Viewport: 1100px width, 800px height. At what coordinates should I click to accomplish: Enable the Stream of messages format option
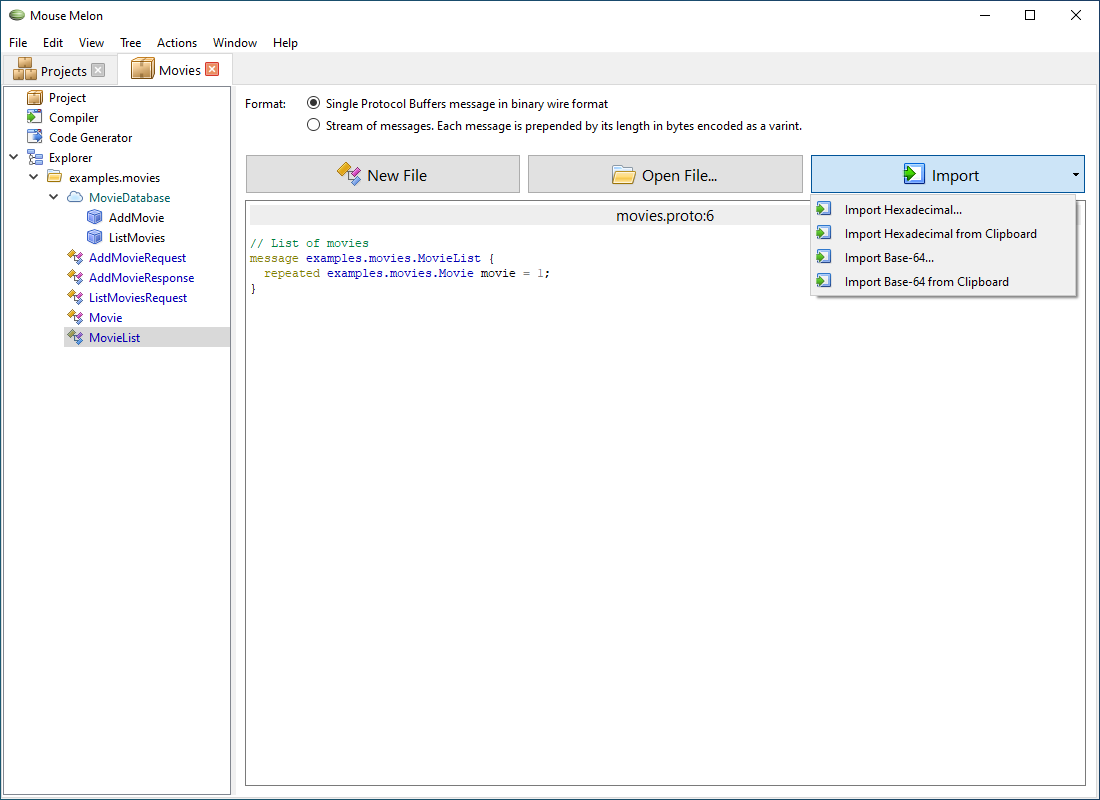point(313,125)
